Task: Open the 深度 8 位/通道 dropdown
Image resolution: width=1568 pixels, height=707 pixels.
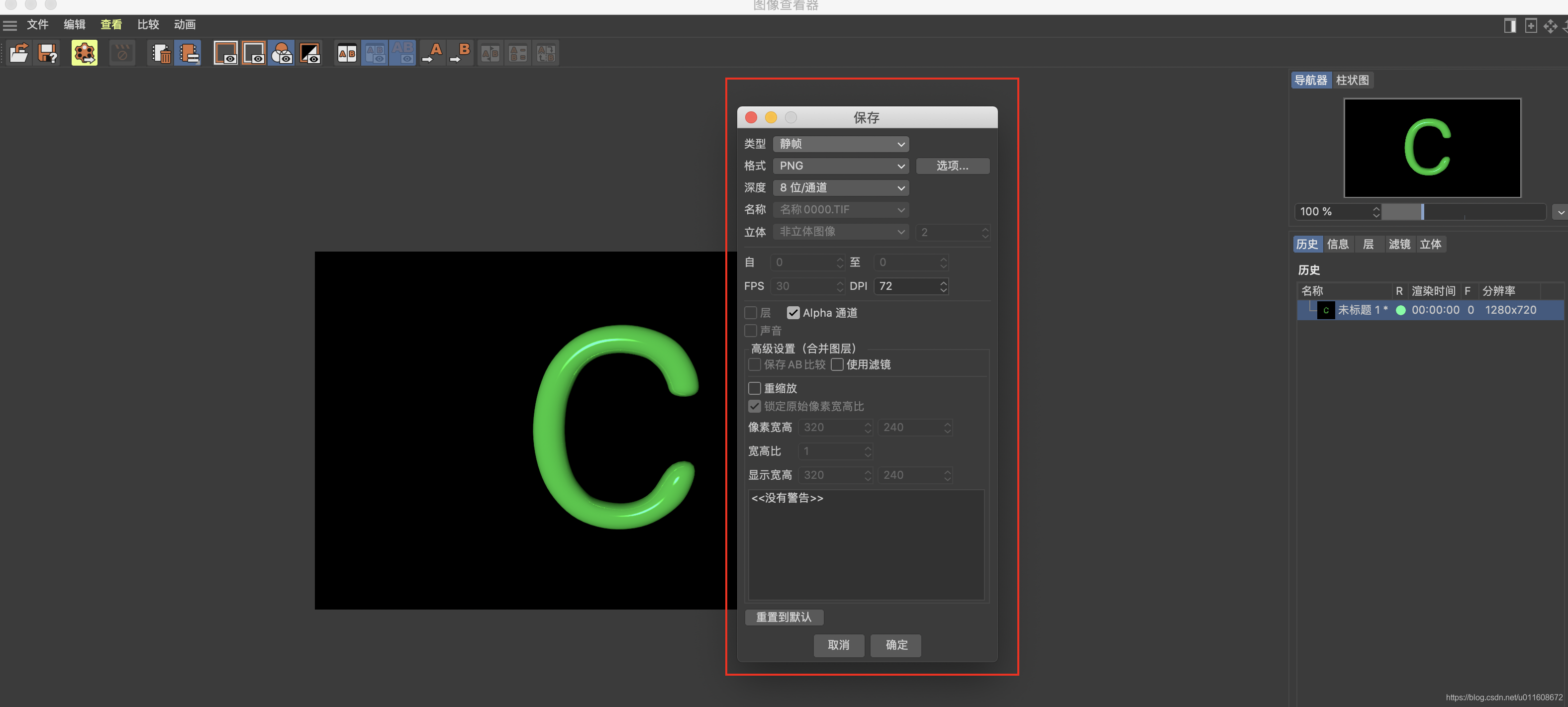Action: point(841,188)
